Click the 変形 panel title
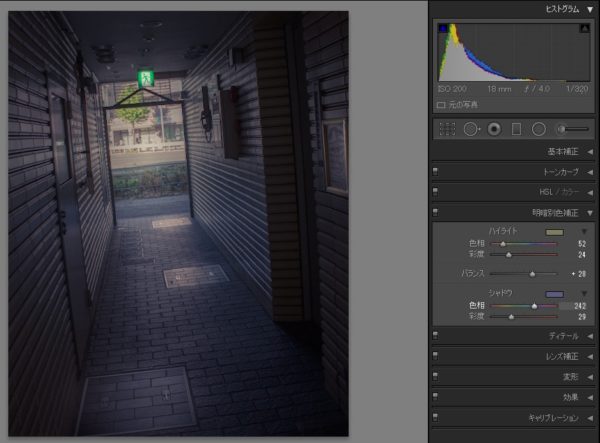The width and height of the screenshot is (600, 443). pos(571,377)
